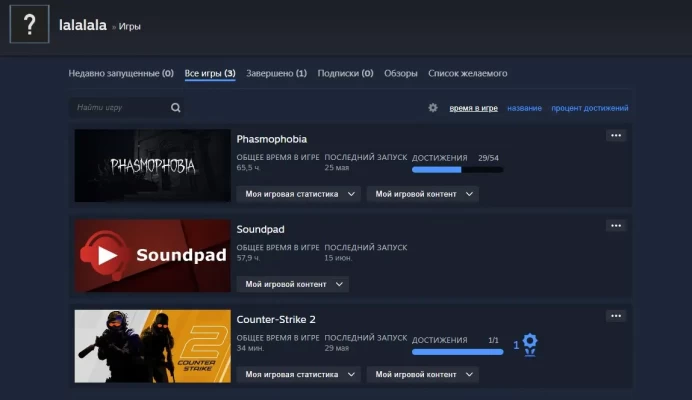
Task: Click the 'Игры' breadcrumb text
Action: (130, 26)
